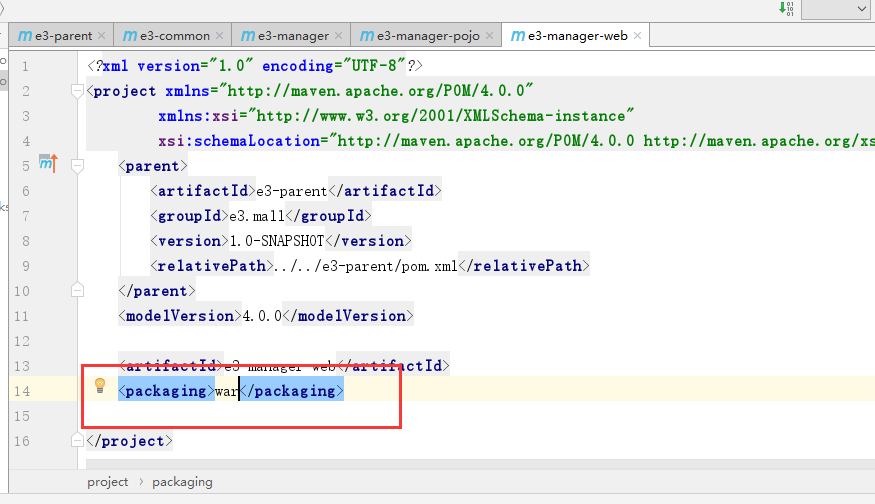Collapse the project tag fold marker on line 2
This screenshot has width=875, height=504.
(x=78, y=91)
